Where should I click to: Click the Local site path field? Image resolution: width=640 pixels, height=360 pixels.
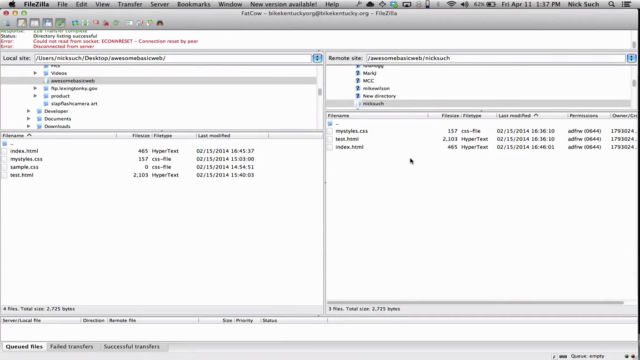tap(173, 58)
